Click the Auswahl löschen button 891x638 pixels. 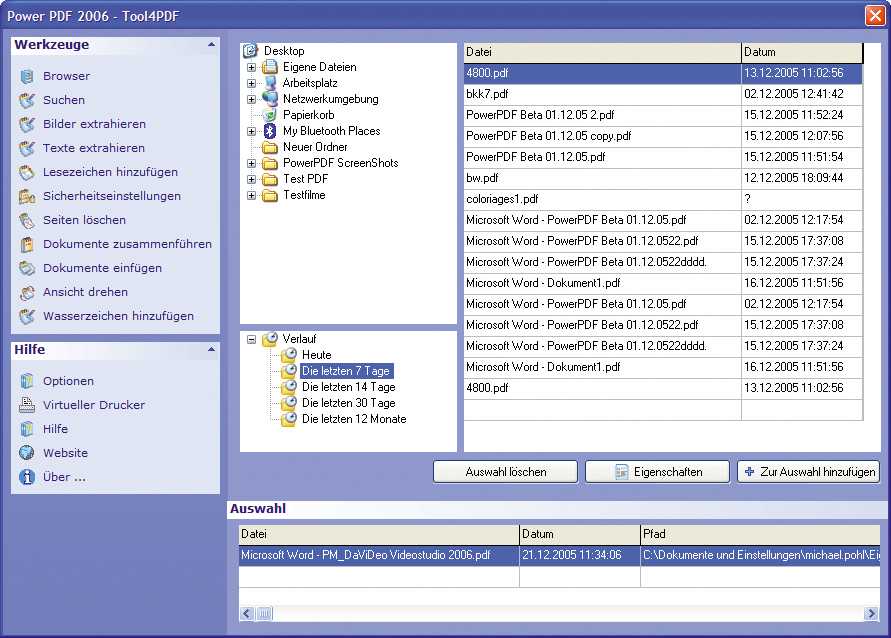point(505,472)
